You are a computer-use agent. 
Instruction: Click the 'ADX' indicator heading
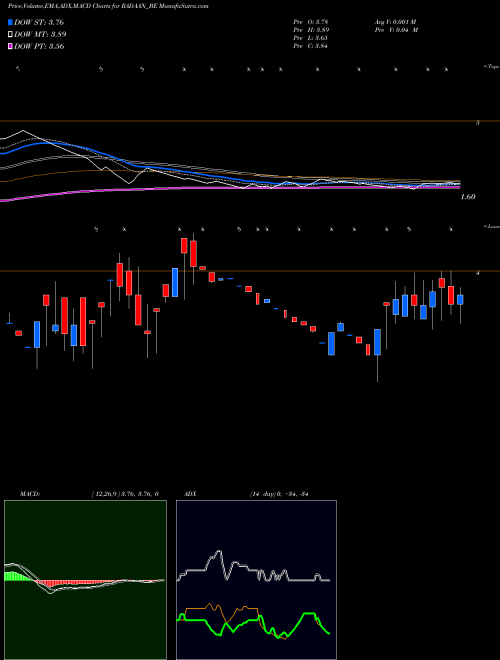pos(190,494)
